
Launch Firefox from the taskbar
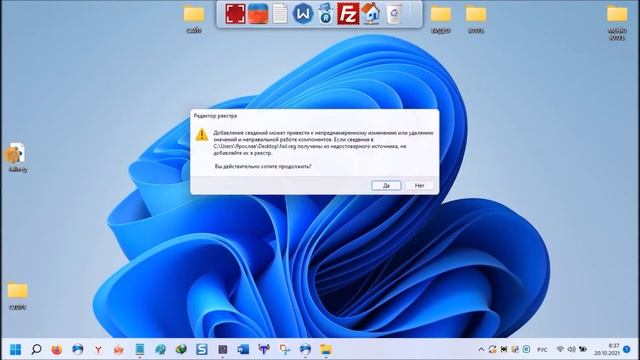pyautogui.click(x=57, y=349)
